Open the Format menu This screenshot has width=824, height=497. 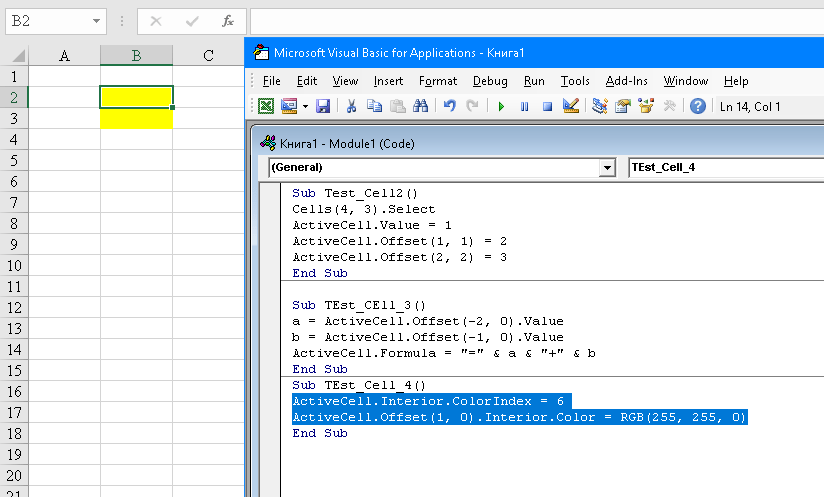[438, 81]
